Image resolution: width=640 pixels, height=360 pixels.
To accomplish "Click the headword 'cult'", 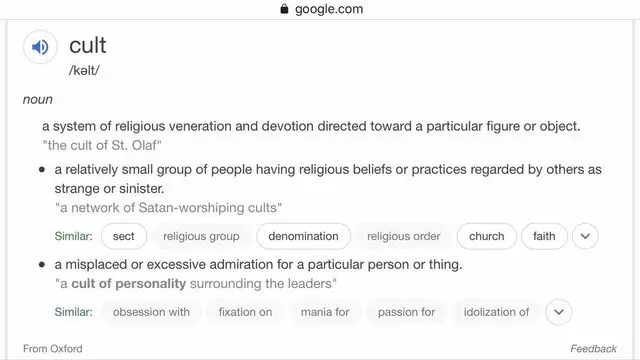I will tap(88, 45).
